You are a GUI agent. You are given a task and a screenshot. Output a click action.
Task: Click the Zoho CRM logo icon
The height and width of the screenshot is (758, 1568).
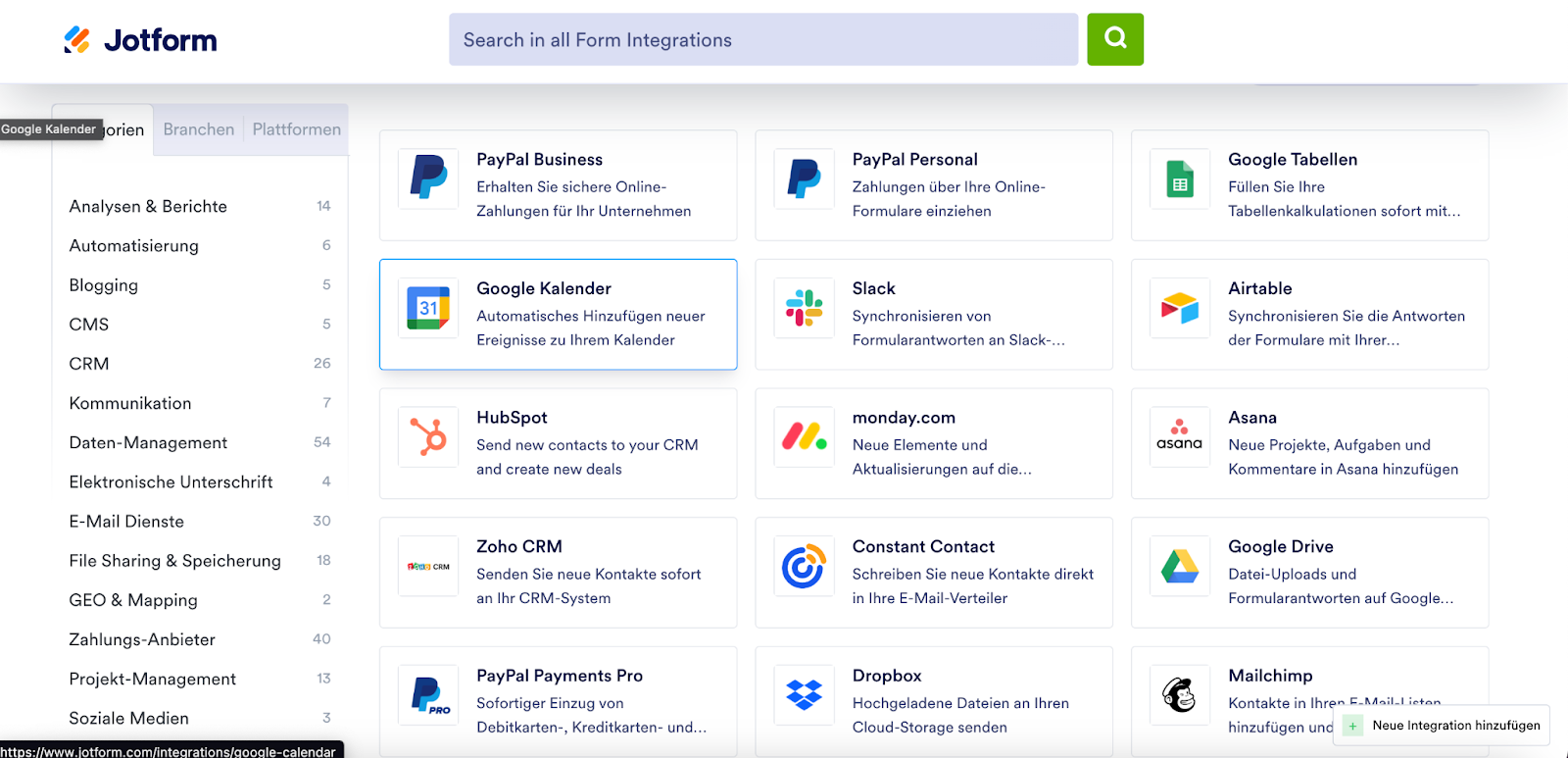[428, 566]
